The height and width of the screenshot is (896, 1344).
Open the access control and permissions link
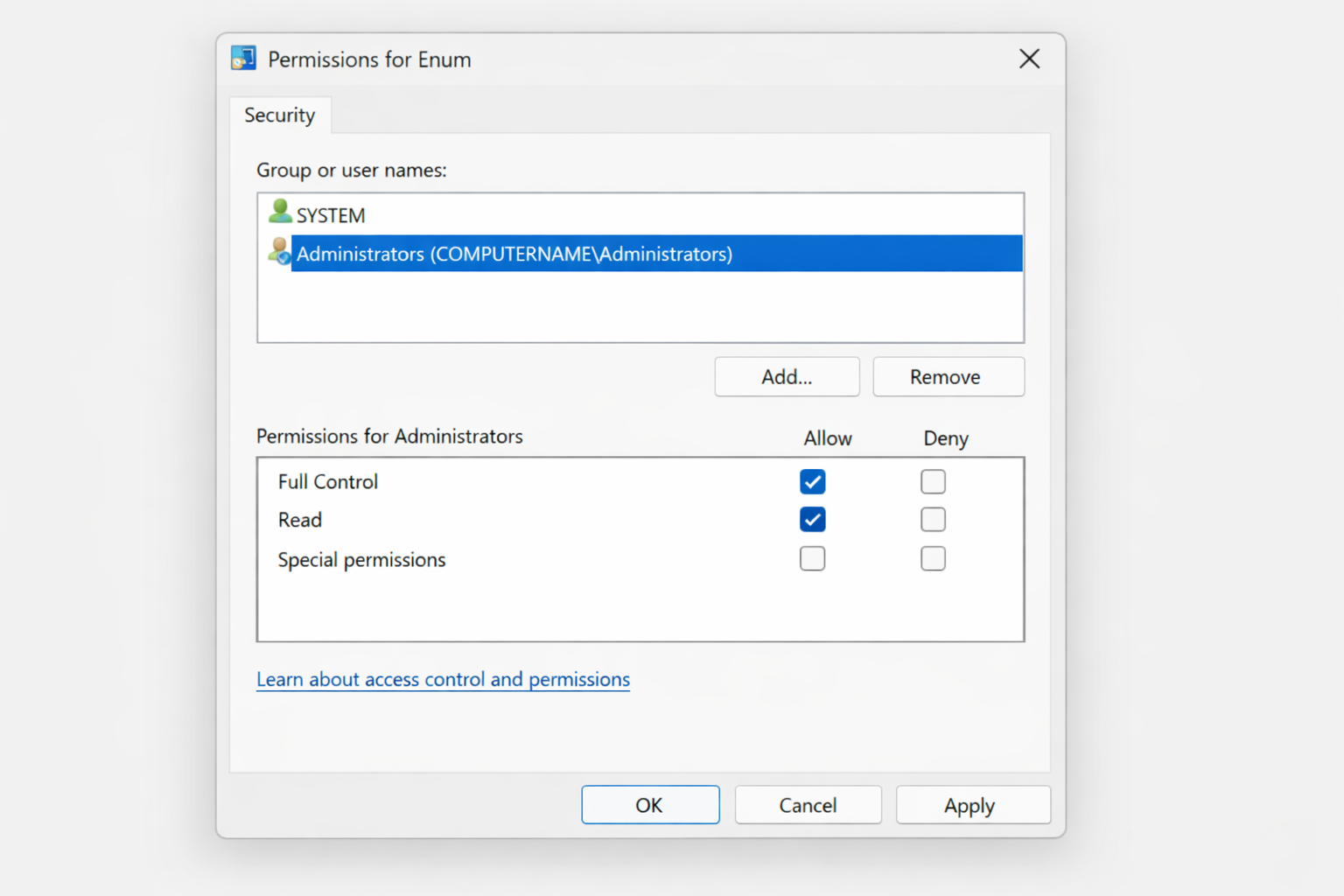pos(442,679)
